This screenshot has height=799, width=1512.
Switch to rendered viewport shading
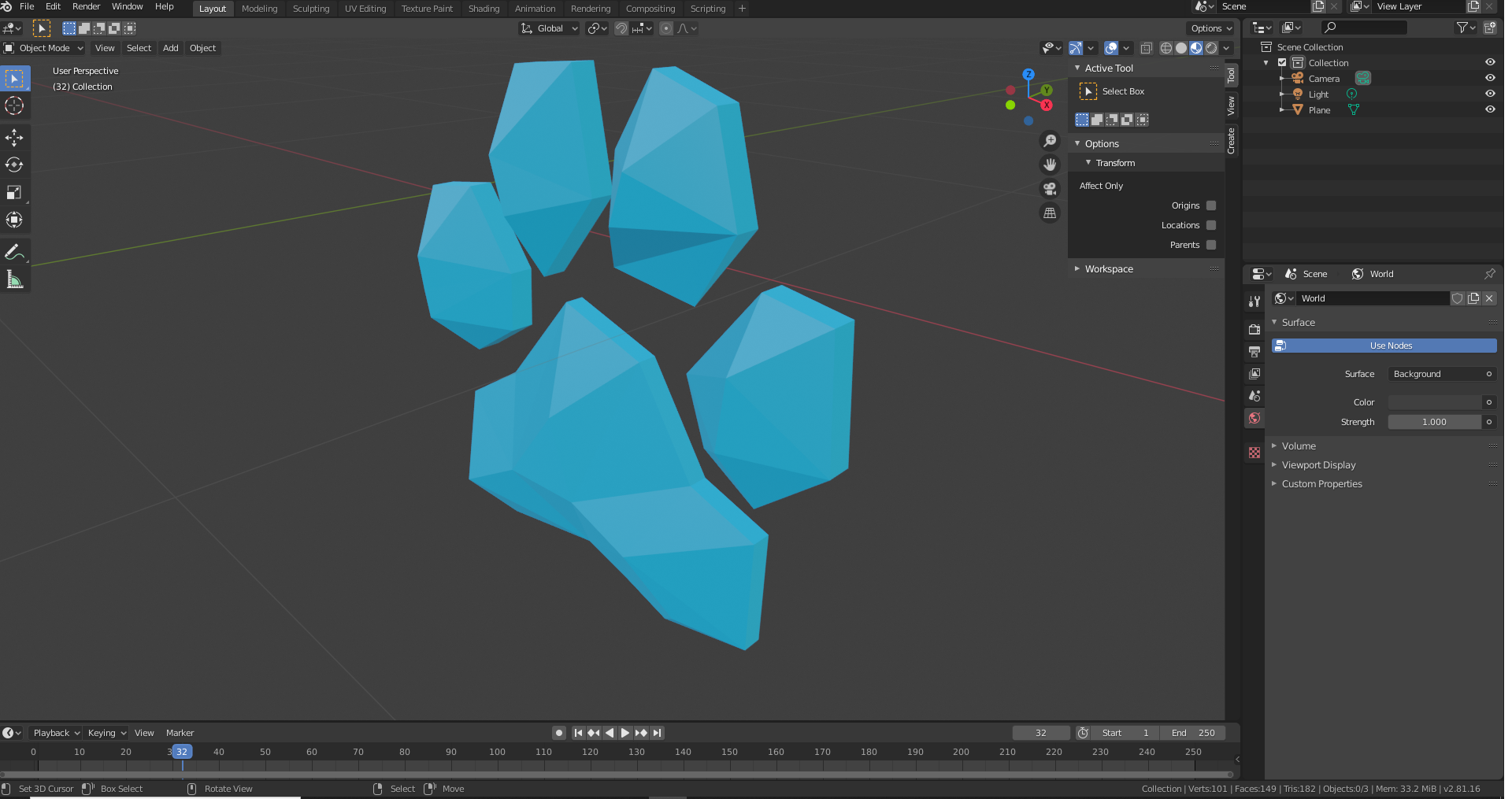1210,47
